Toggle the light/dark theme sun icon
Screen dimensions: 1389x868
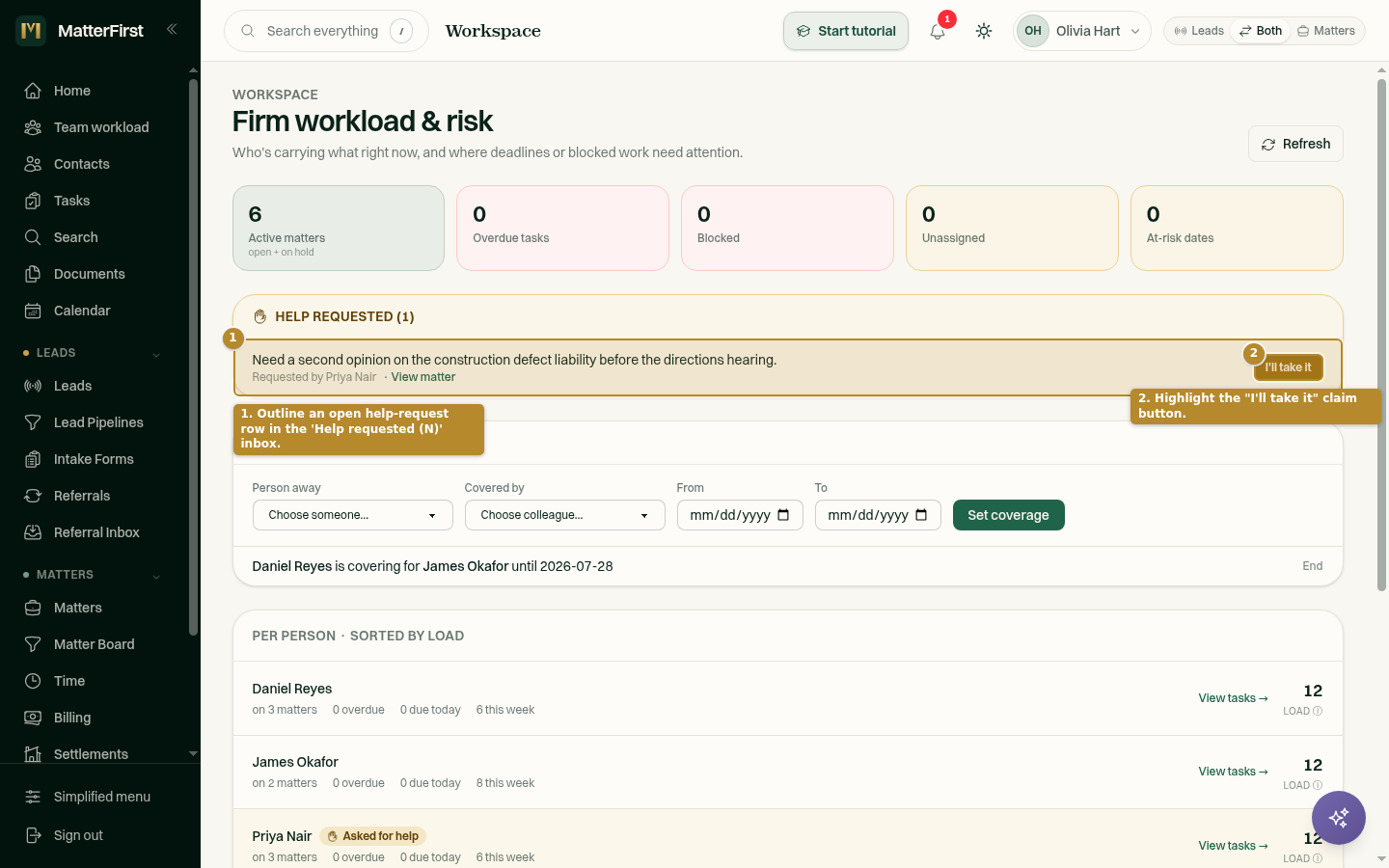pos(984,31)
